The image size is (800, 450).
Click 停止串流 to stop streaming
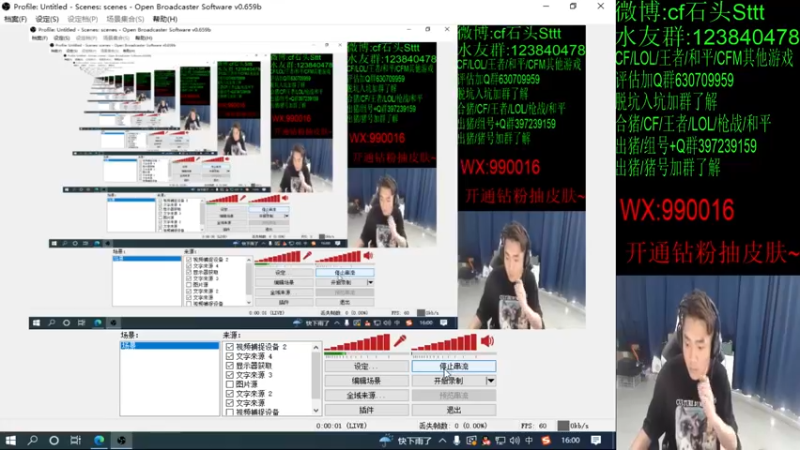454,366
